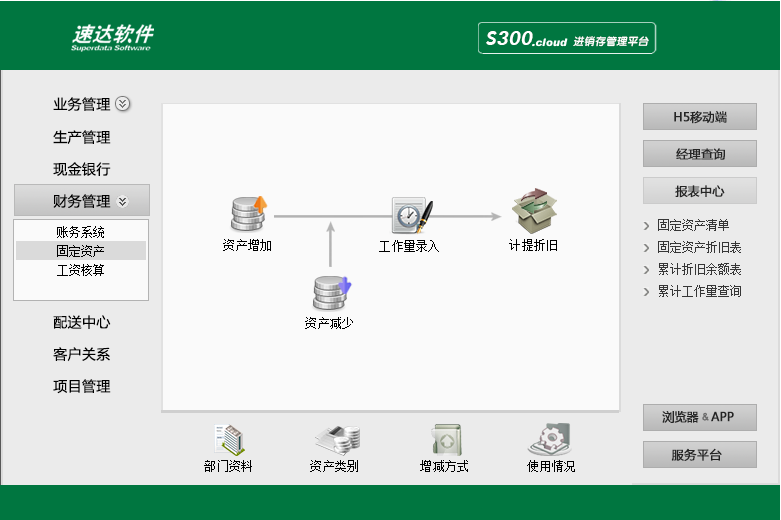
Task: Open the 项目管理 menu
Action: (82, 386)
